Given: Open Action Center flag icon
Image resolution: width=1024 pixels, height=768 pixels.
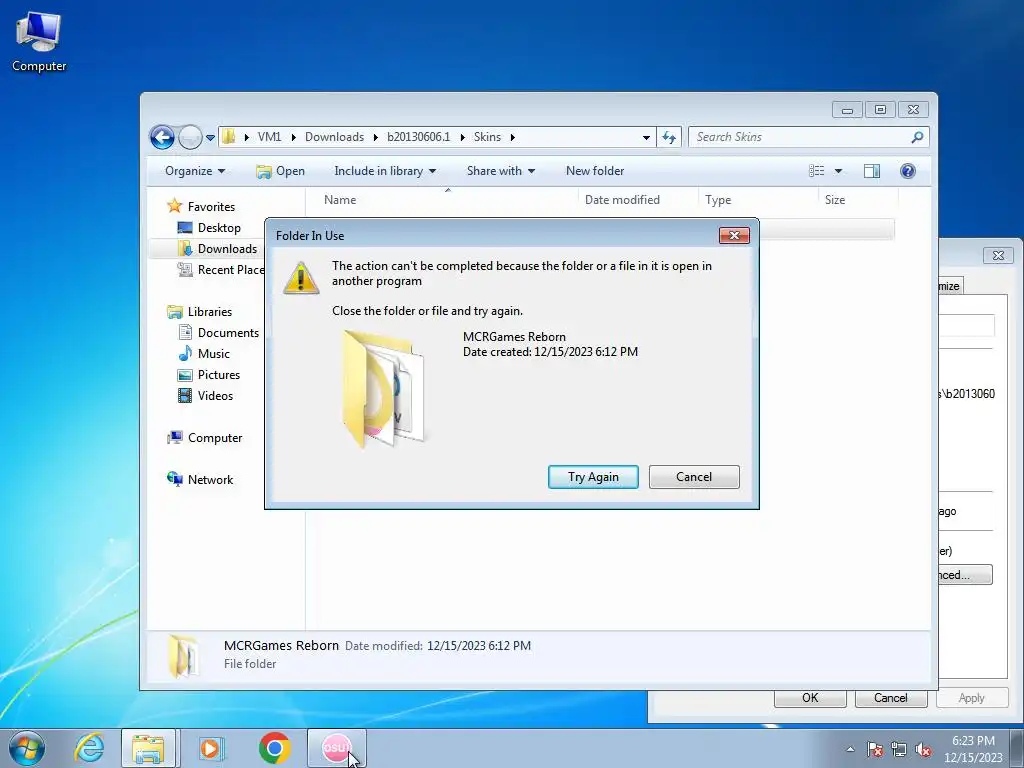Looking at the screenshot, I should [875, 749].
